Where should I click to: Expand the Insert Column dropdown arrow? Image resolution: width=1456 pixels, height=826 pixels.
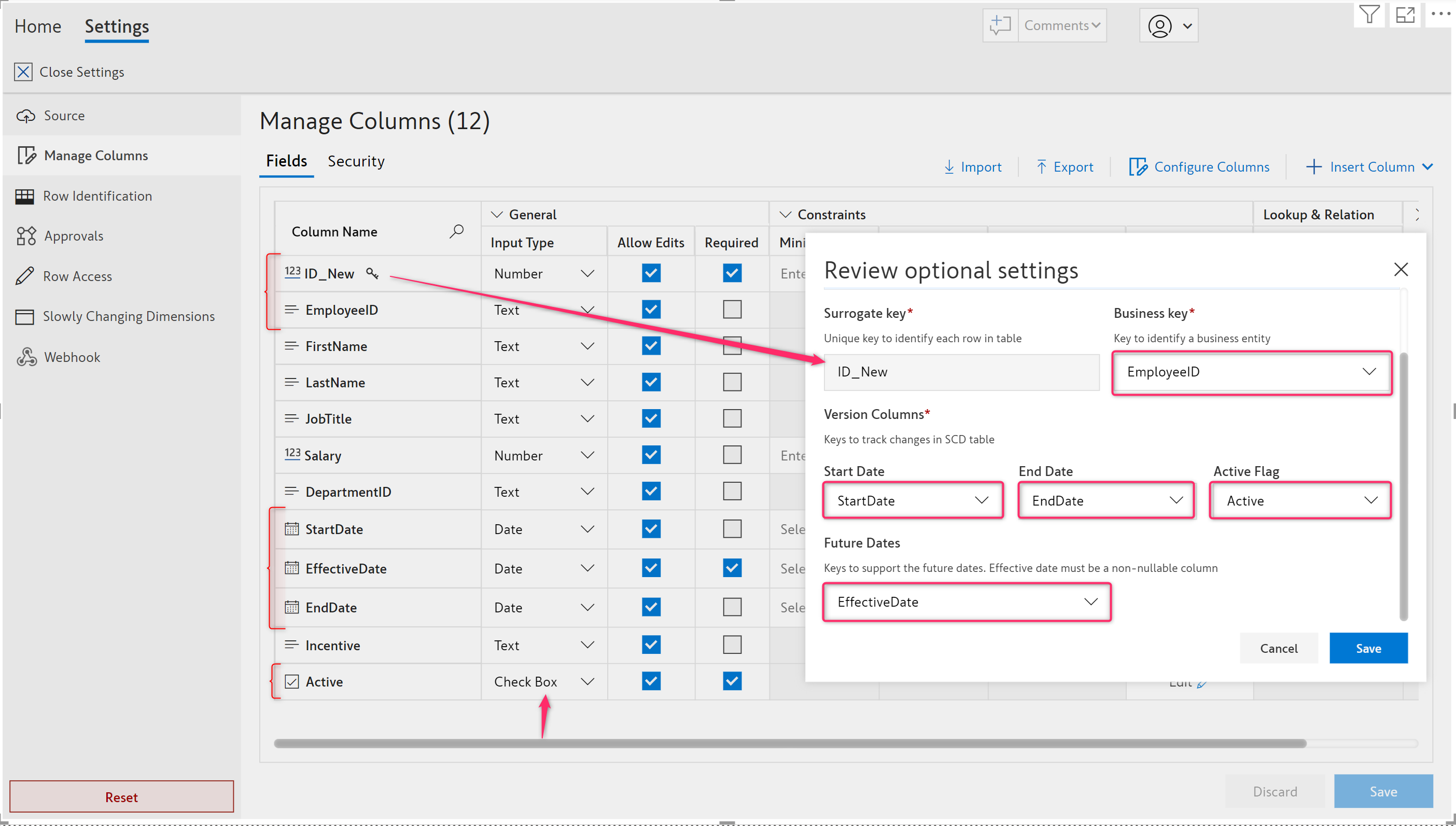pyautogui.click(x=1427, y=167)
